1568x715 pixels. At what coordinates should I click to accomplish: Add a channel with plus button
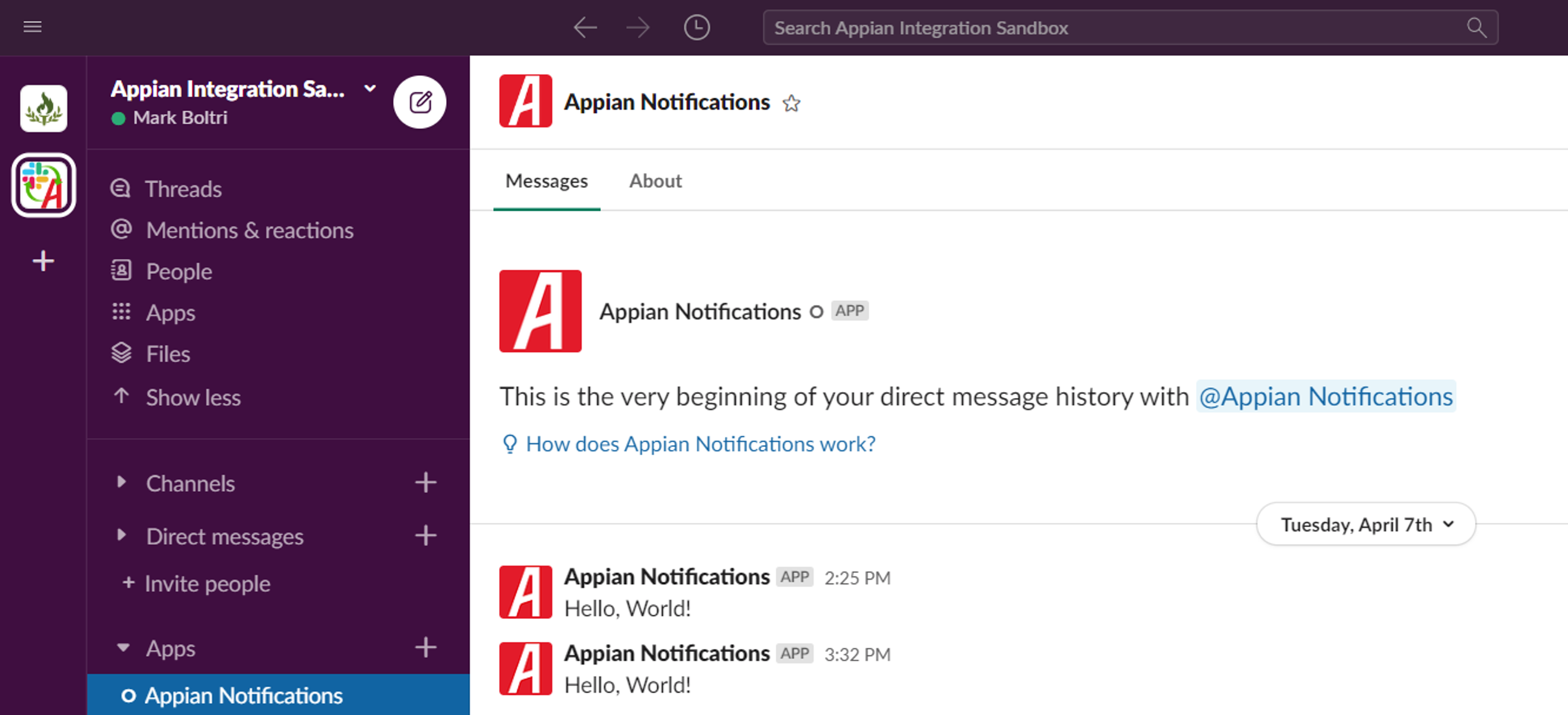(x=425, y=483)
